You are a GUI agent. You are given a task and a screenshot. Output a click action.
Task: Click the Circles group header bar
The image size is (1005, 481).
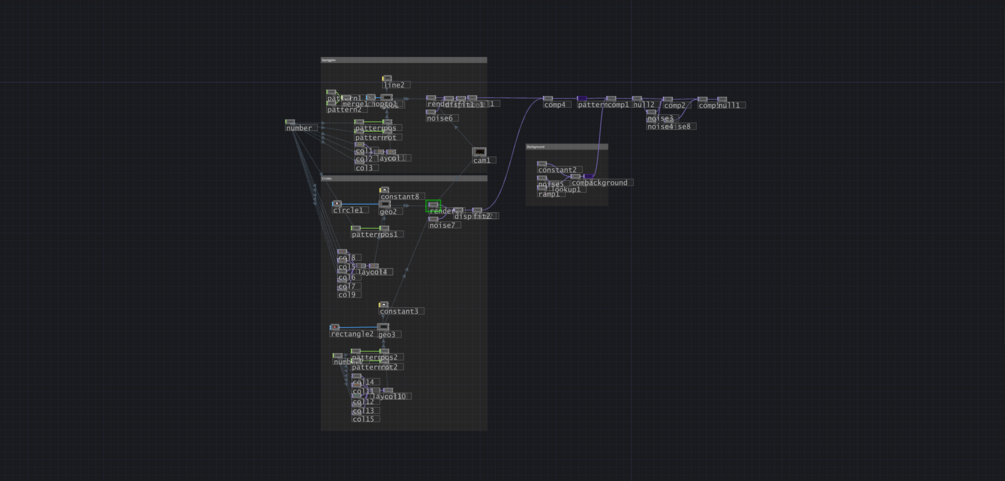404,178
